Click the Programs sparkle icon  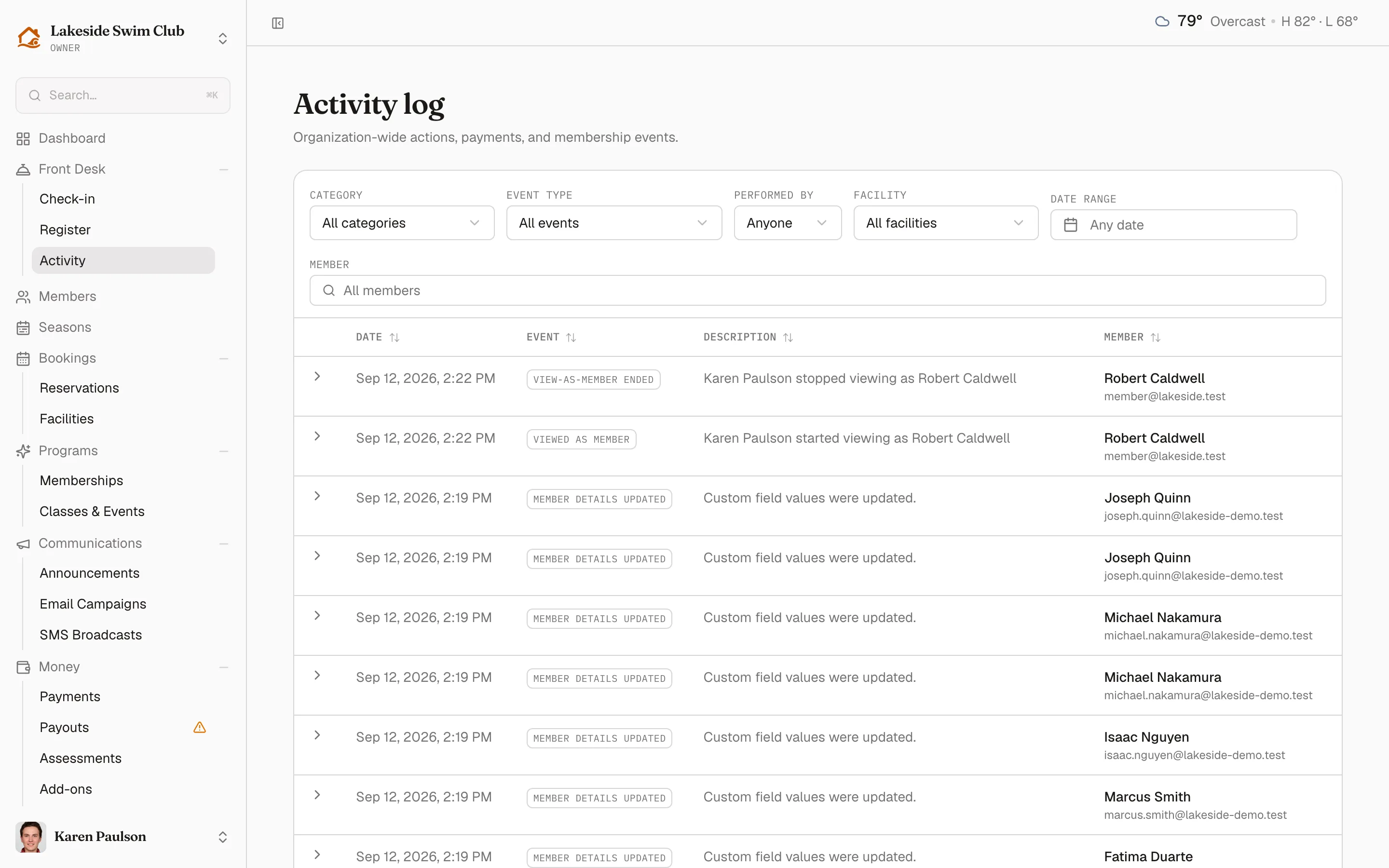coord(23,451)
